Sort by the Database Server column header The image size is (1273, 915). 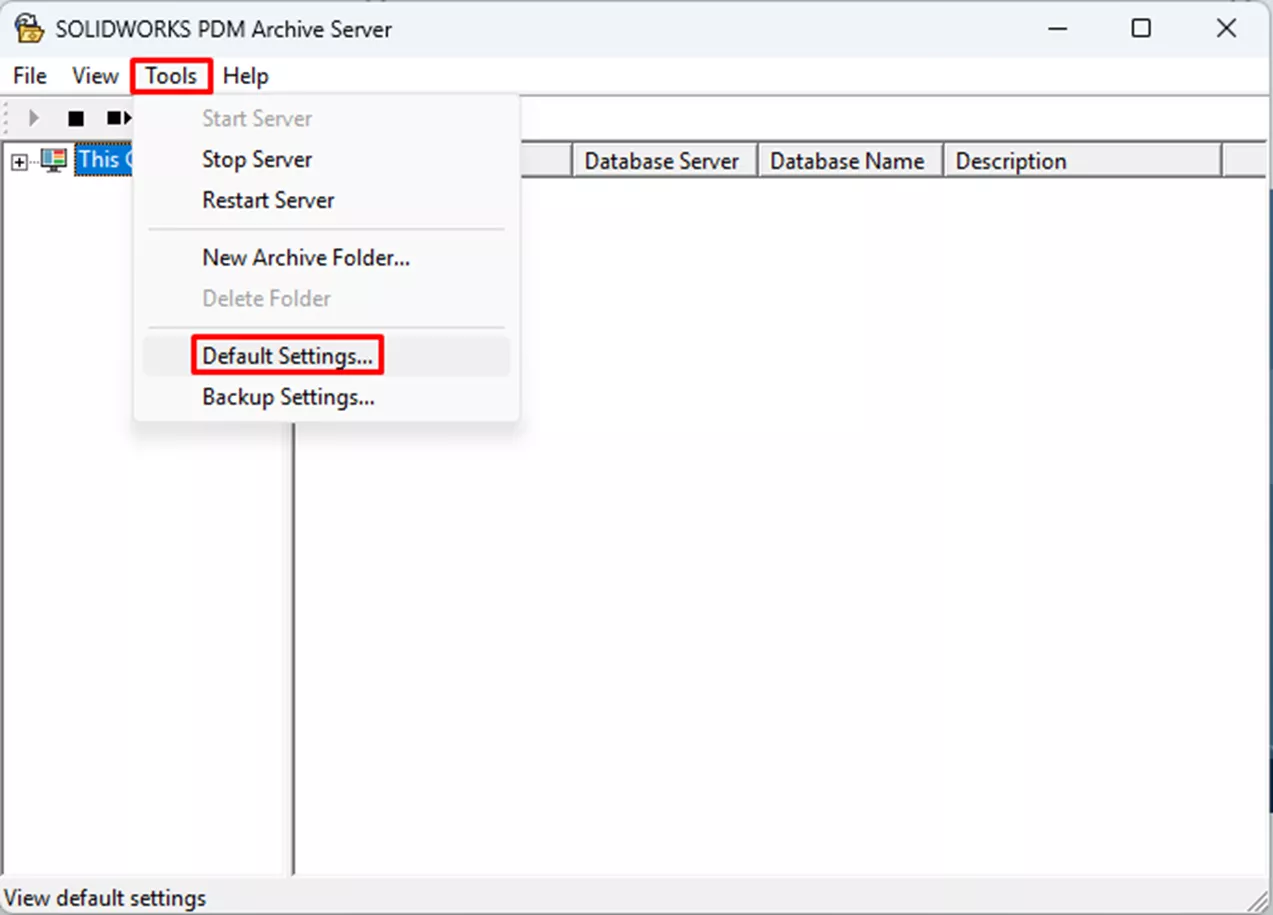coord(665,161)
